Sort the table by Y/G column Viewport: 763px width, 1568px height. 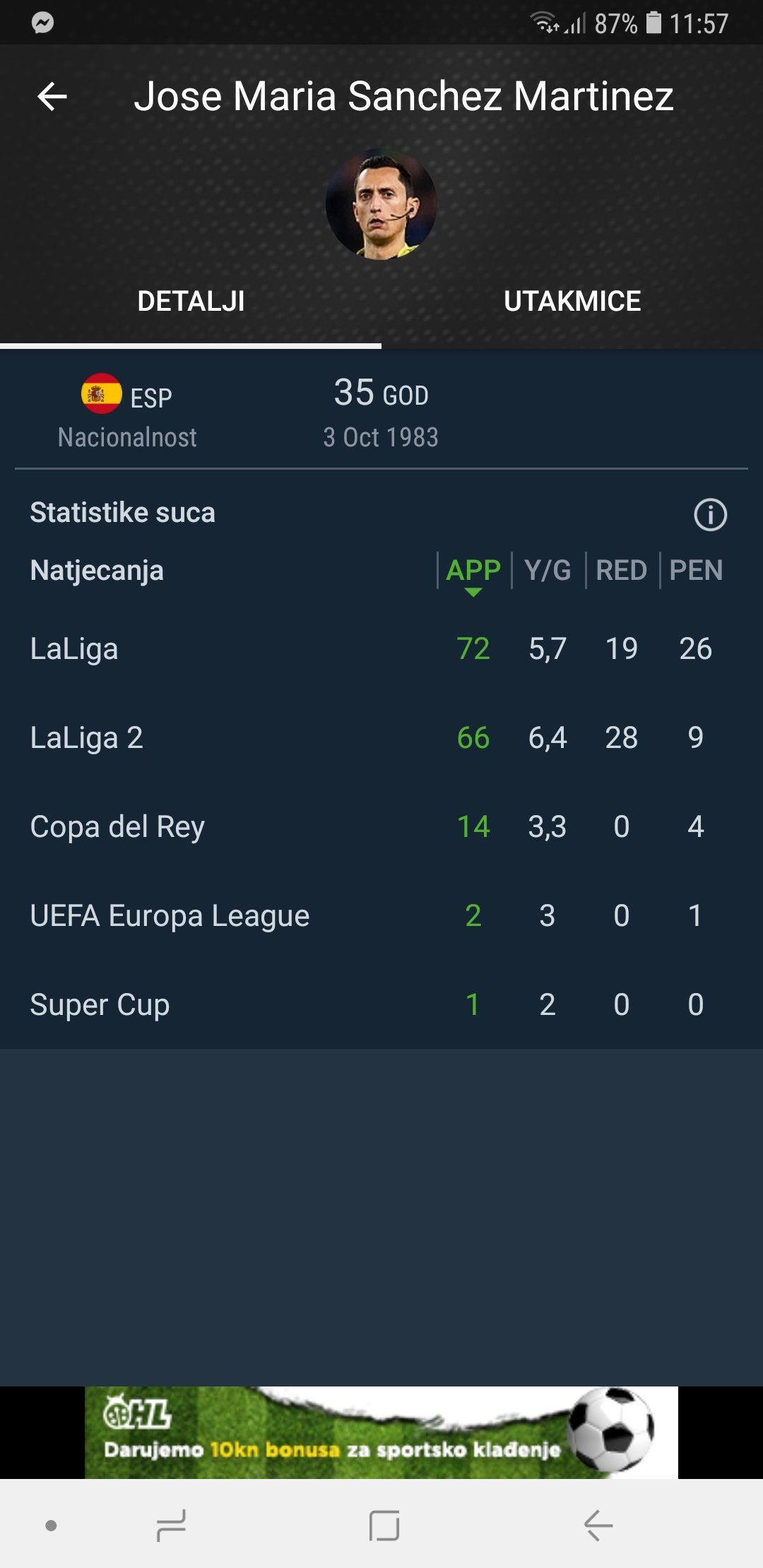click(548, 571)
